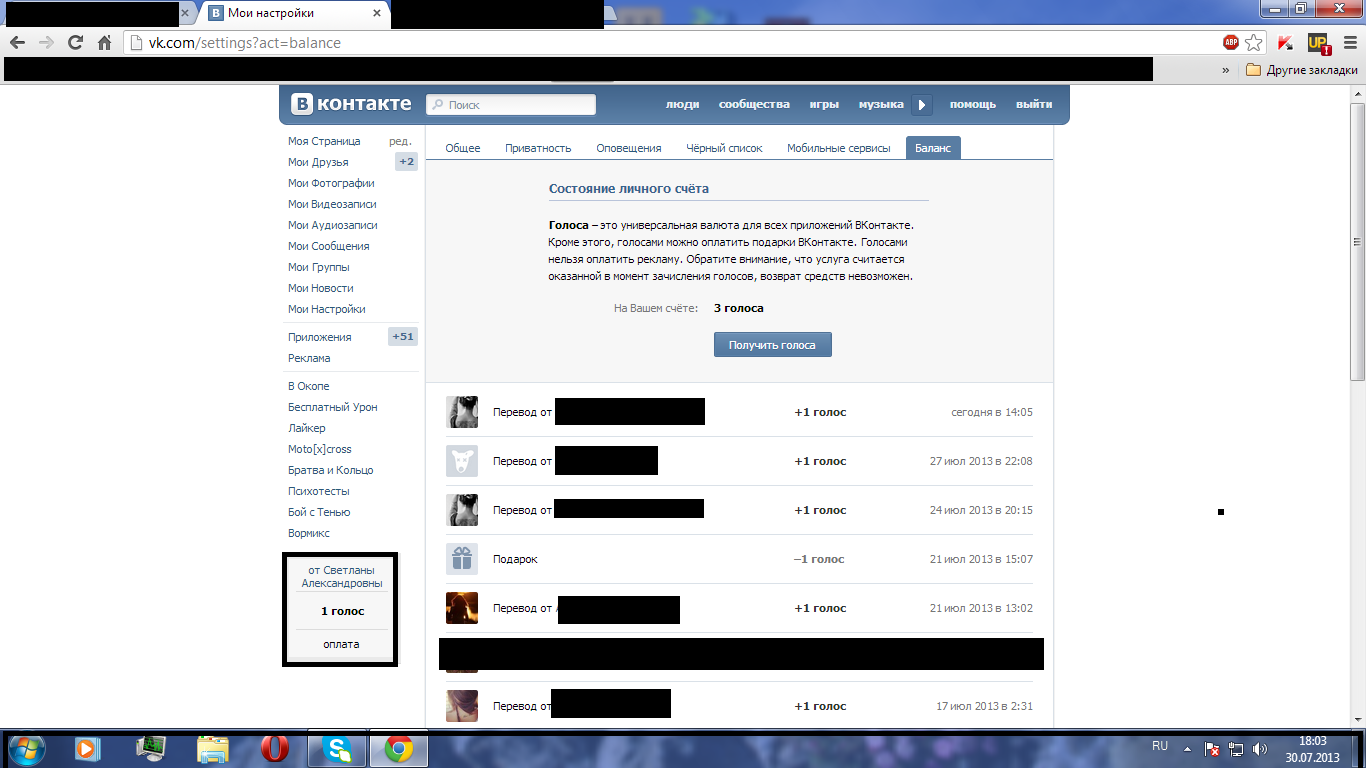This screenshot has width=1366, height=768.
Task: Select the Мобильные сервисы tab
Action: coord(838,148)
